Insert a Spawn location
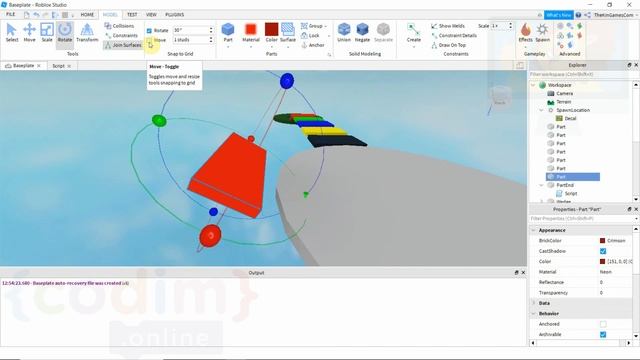This screenshot has height=360, width=640. coord(542,33)
